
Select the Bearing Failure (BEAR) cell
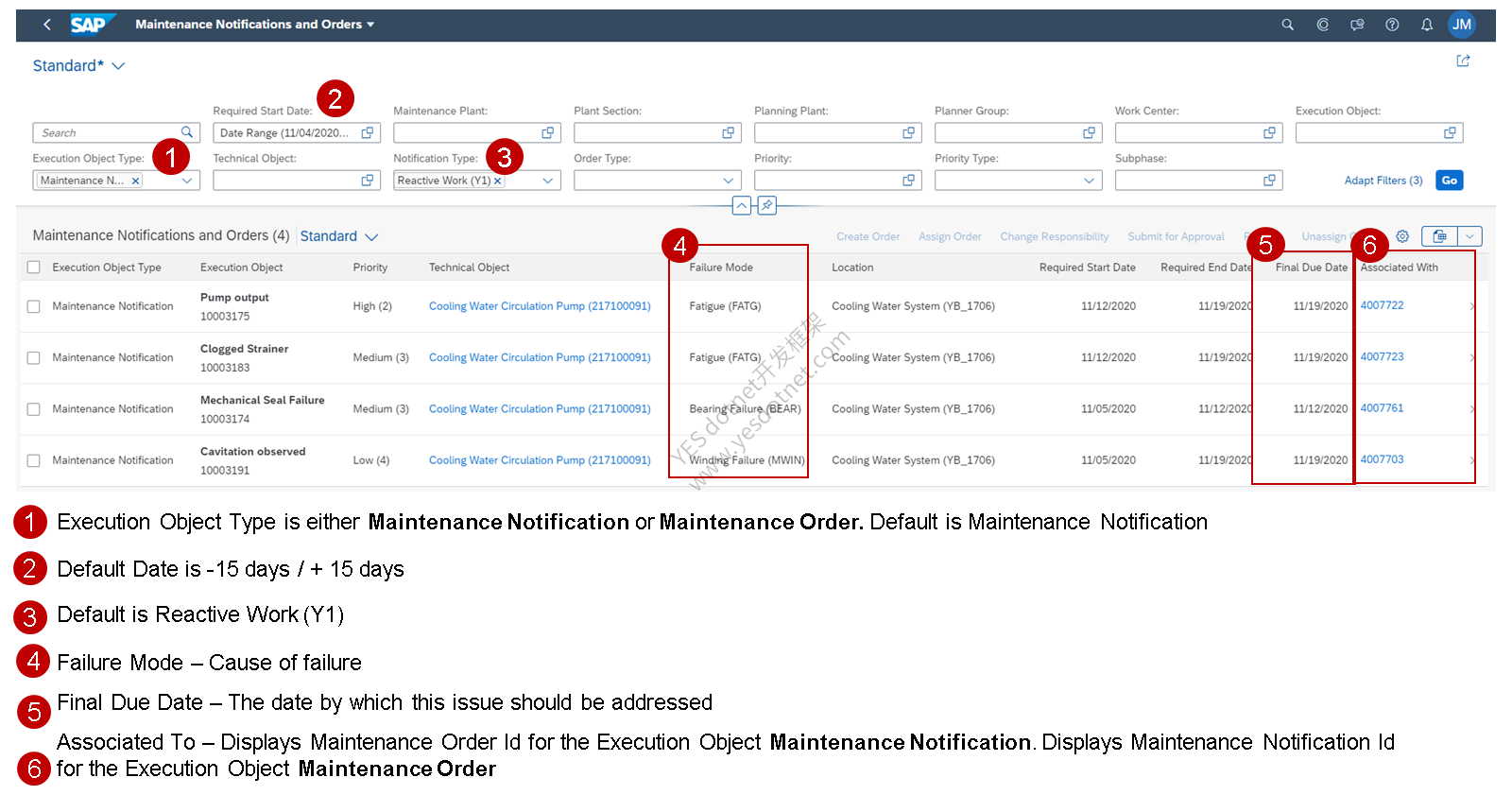(x=745, y=409)
